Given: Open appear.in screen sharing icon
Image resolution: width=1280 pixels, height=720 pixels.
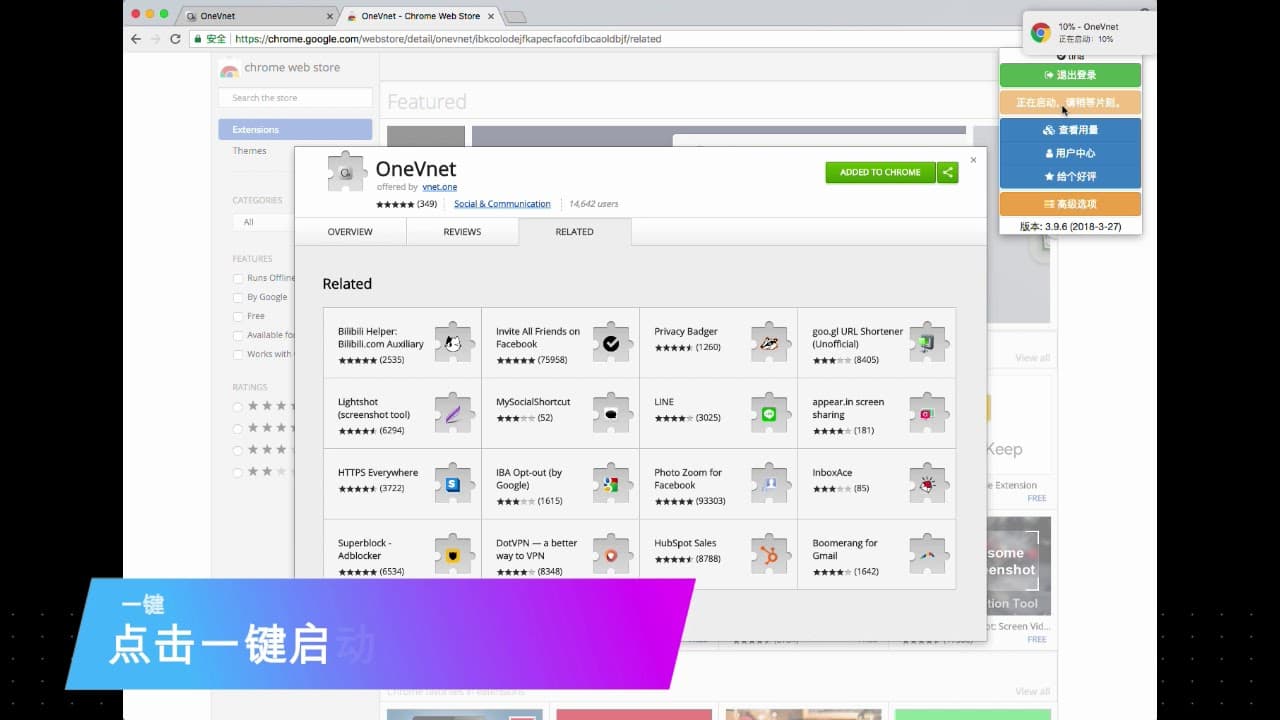Looking at the screenshot, I should click(927, 412).
